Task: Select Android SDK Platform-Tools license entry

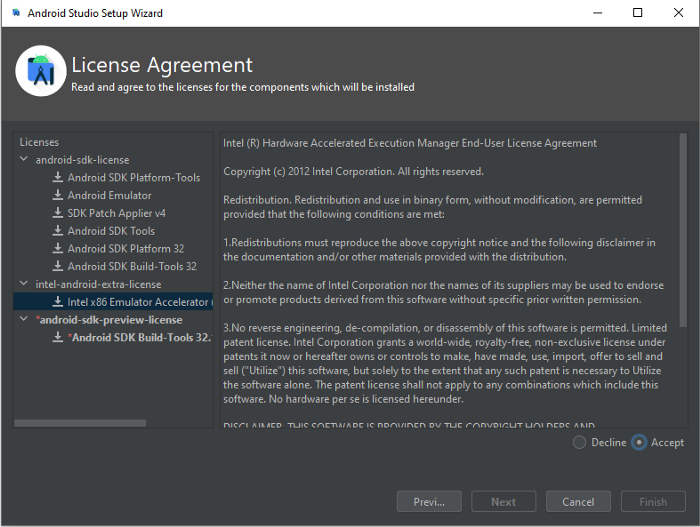Action: (x=134, y=177)
